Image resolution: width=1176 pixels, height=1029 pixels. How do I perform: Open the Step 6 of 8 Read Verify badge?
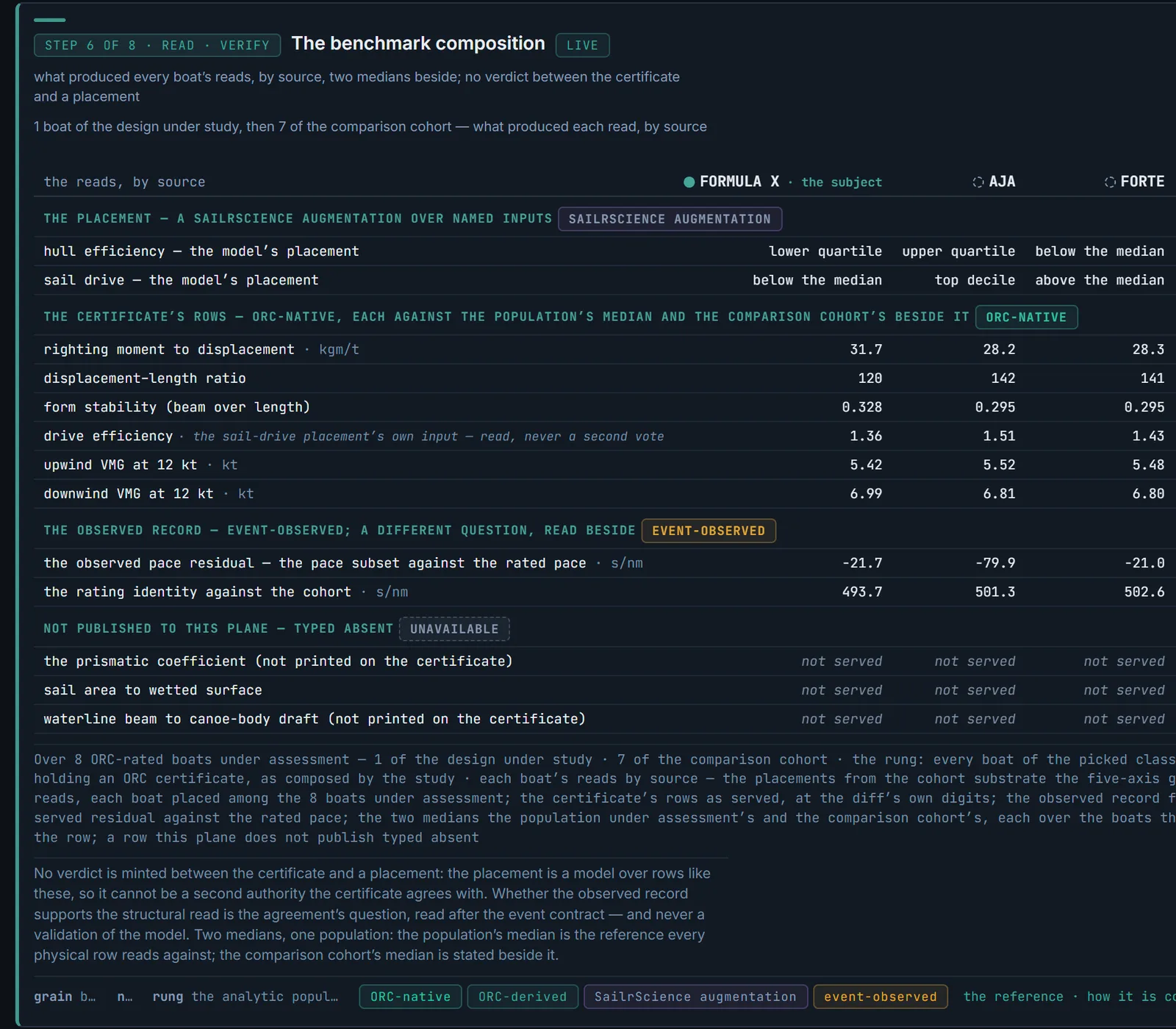[157, 46]
